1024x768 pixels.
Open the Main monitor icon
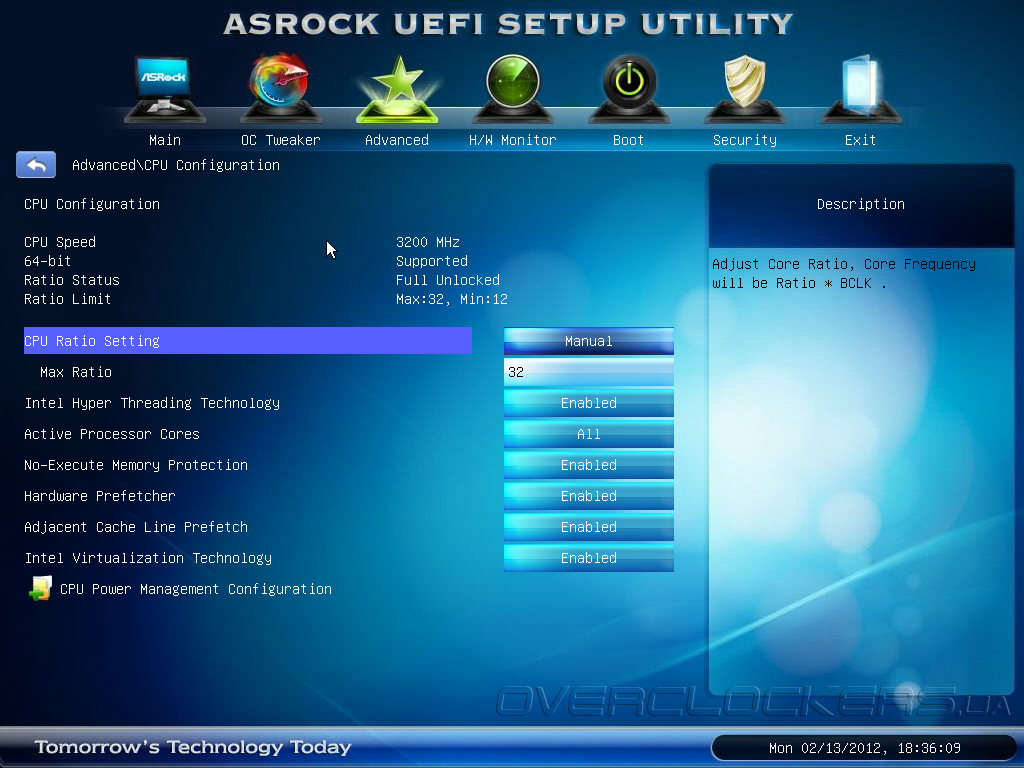tap(165, 89)
